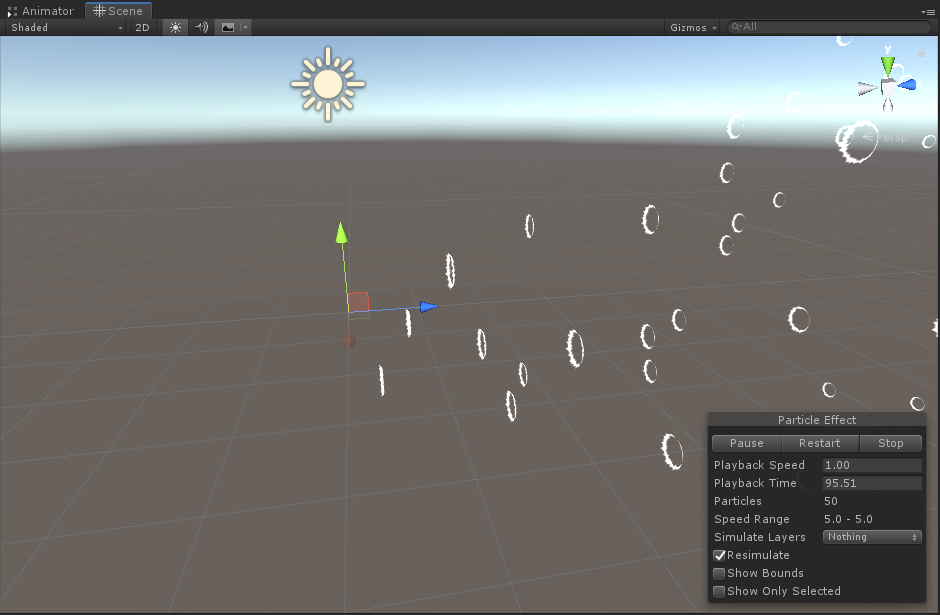Viewport: 940px width, 615px height.
Task: Click the Simulate Layers label
Action: coord(760,537)
